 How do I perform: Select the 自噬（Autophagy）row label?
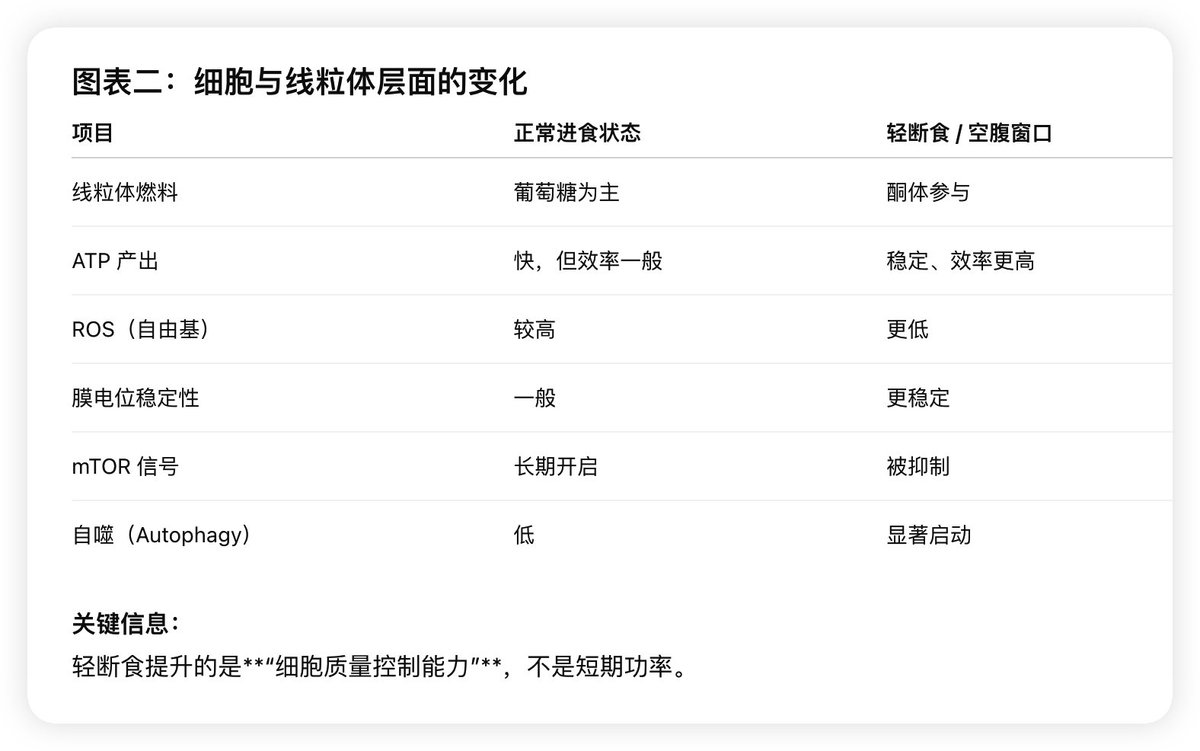tap(161, 535)
